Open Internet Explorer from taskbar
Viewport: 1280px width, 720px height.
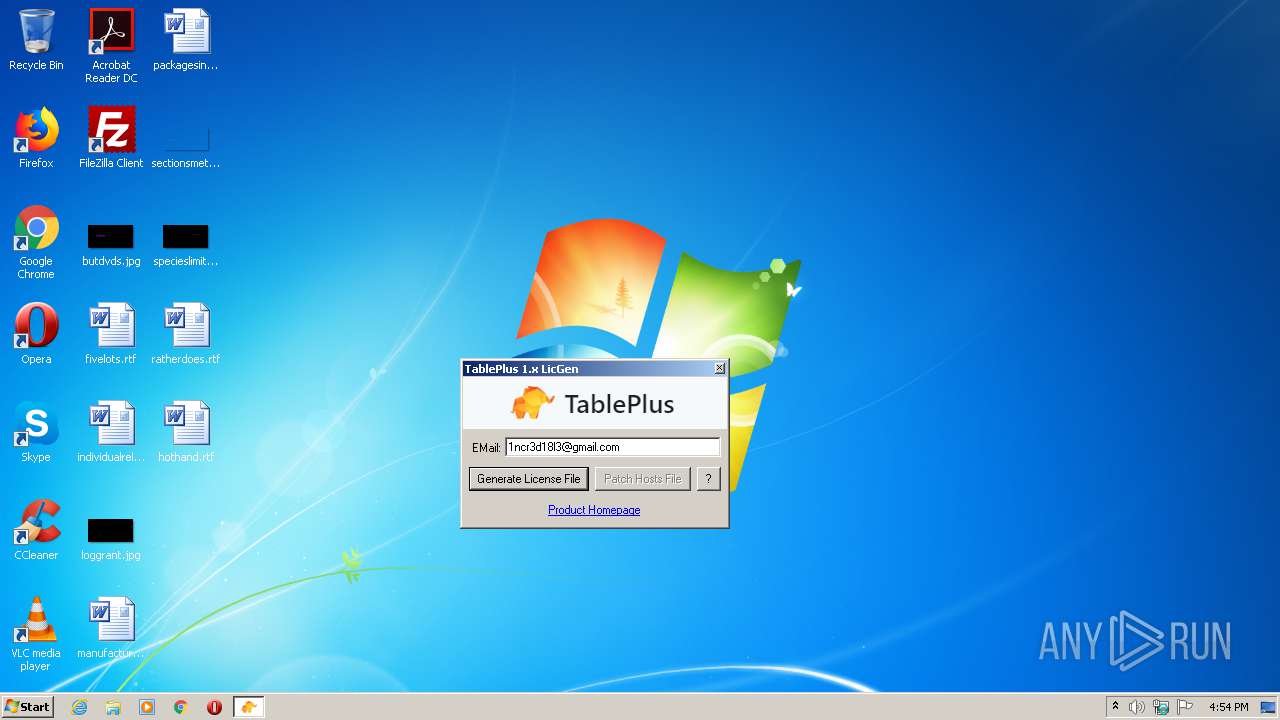(x=79, y=707)
